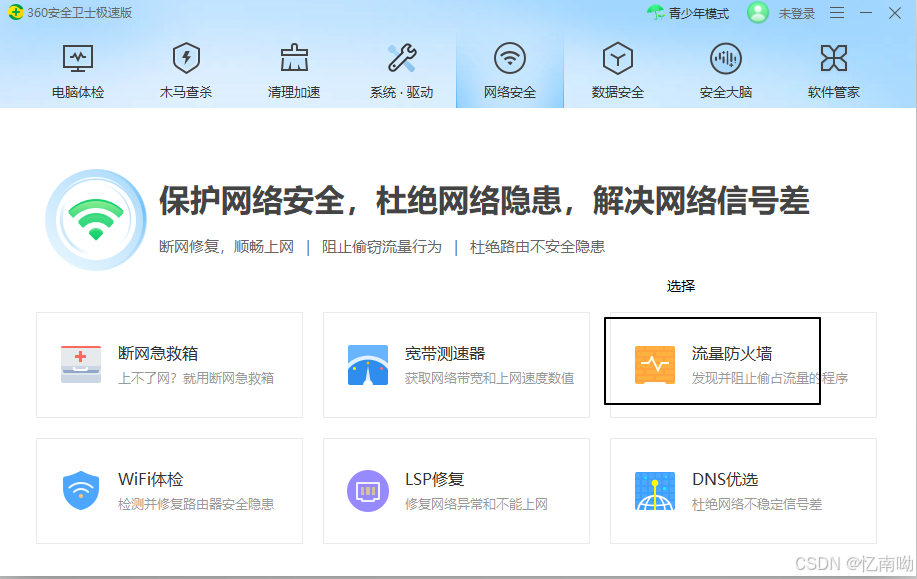Click the 宽带测速器 speedometer icon

[368, 365]
